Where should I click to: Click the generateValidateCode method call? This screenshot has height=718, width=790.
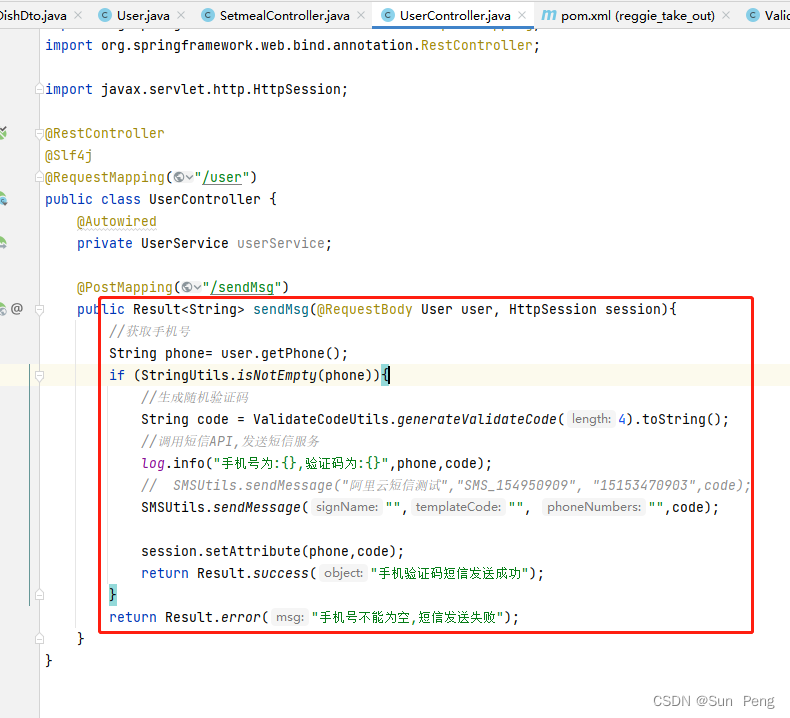477,419
